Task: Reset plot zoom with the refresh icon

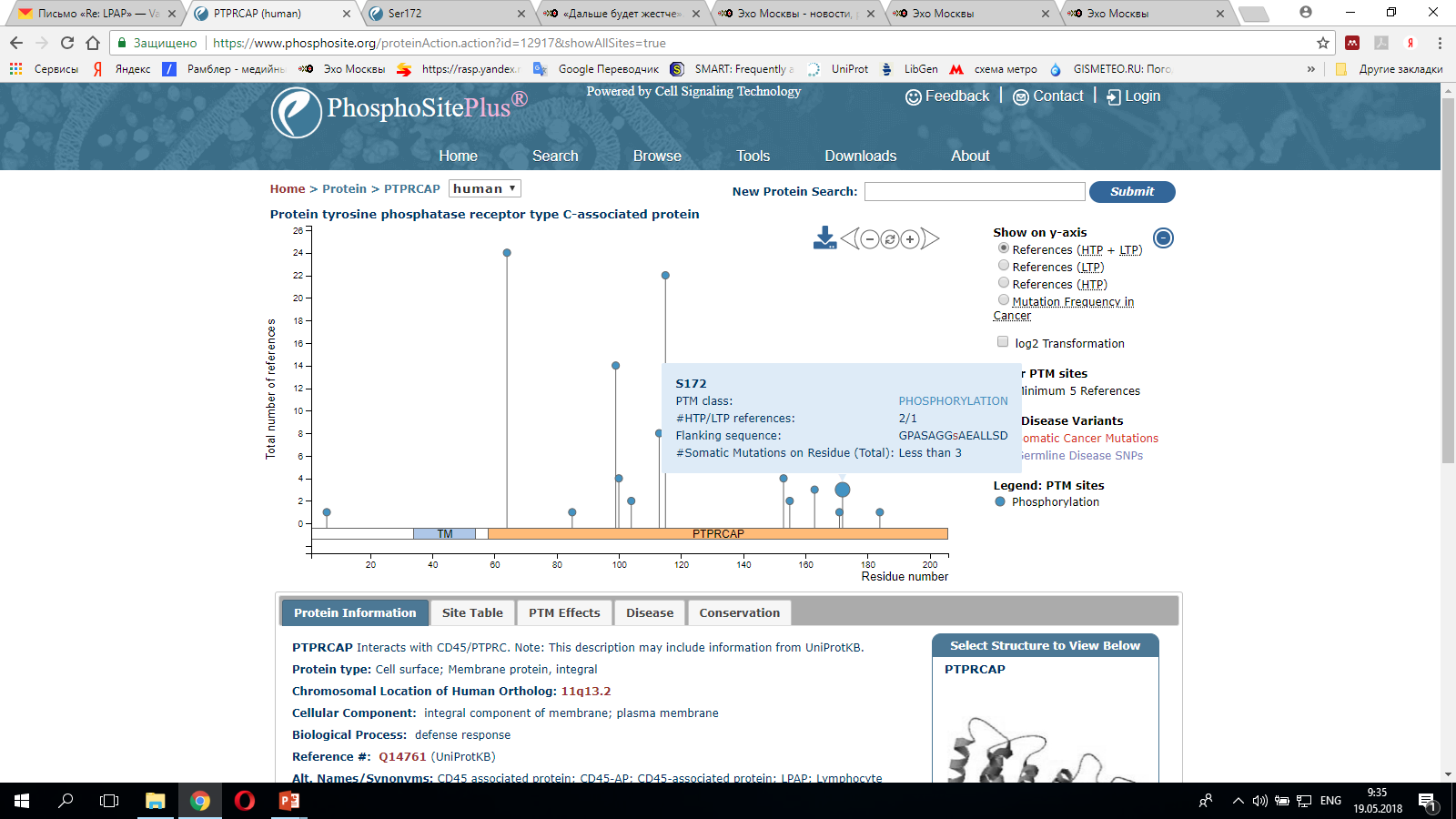Action: click(890, 239)
